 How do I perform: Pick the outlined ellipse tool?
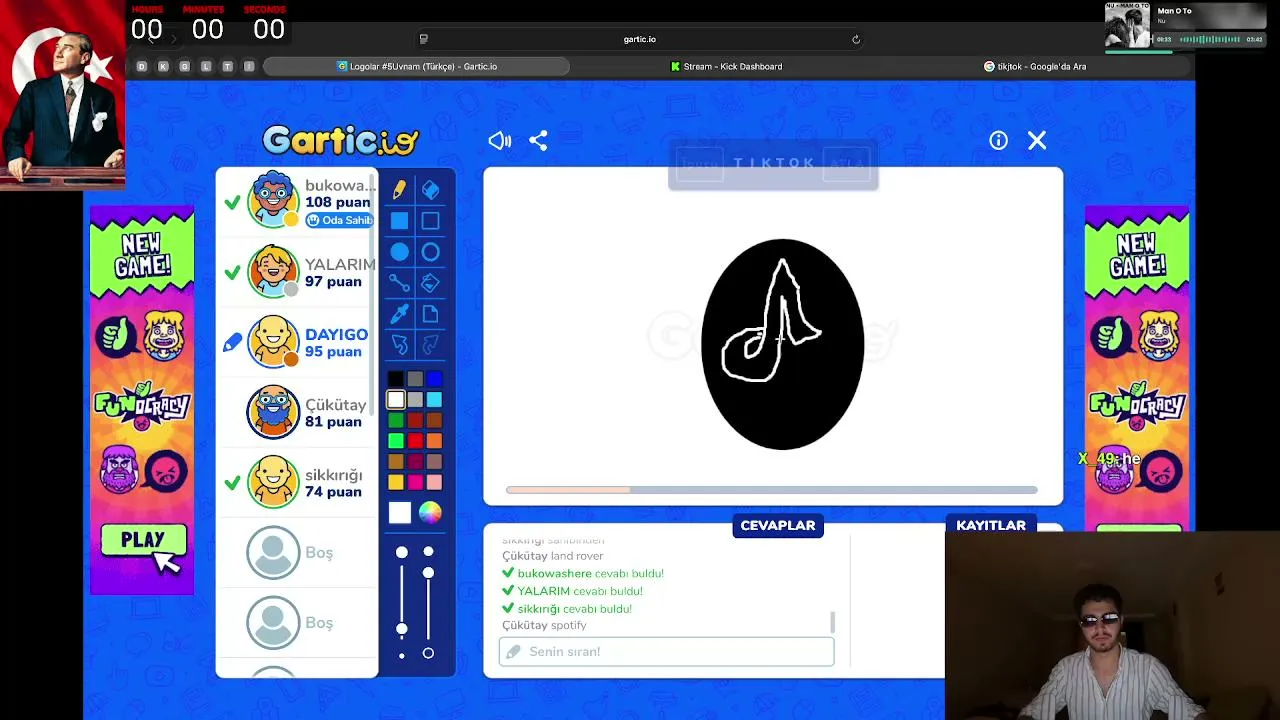click(430, 252)
